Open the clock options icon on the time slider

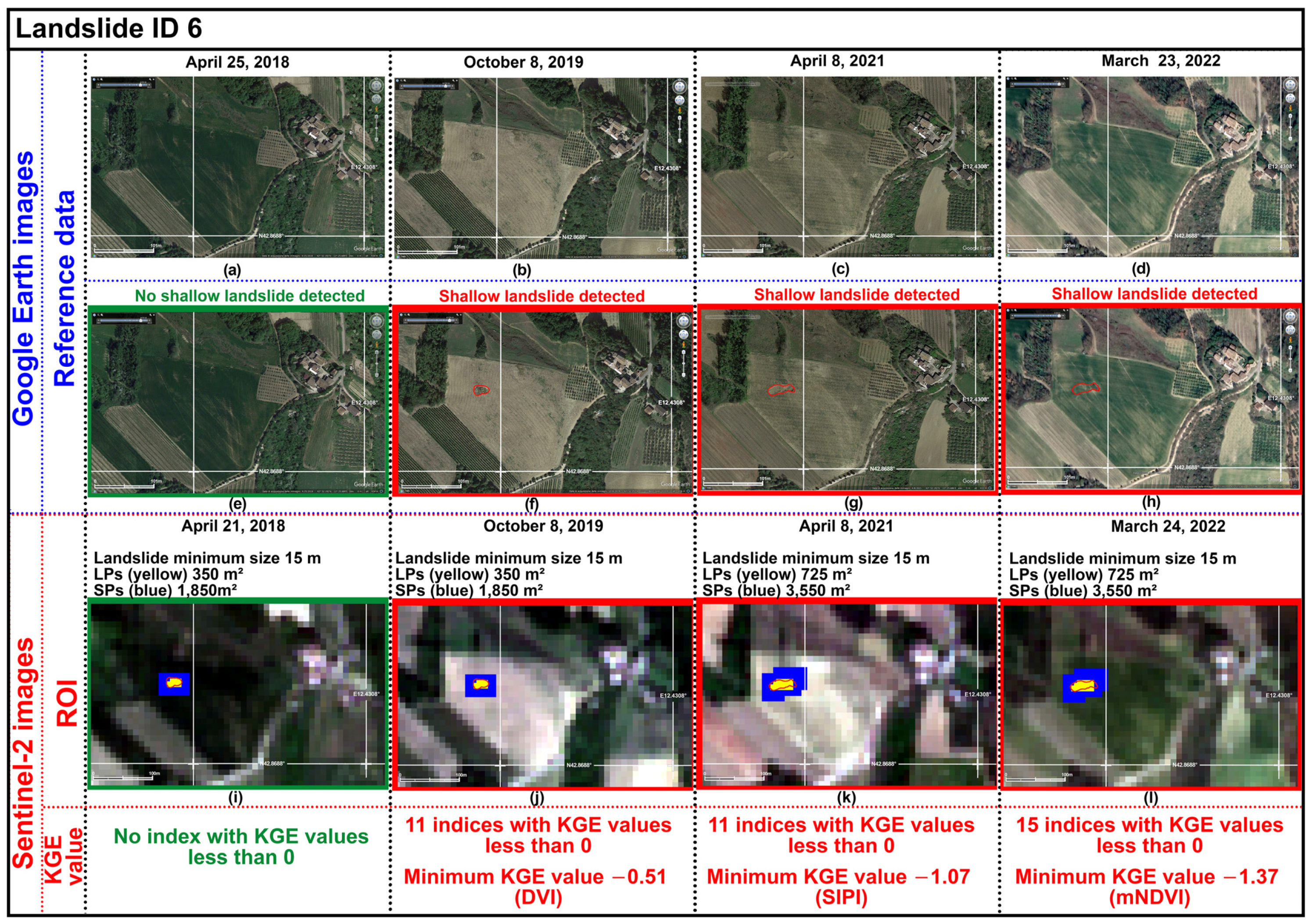click(x=94, y=80)
